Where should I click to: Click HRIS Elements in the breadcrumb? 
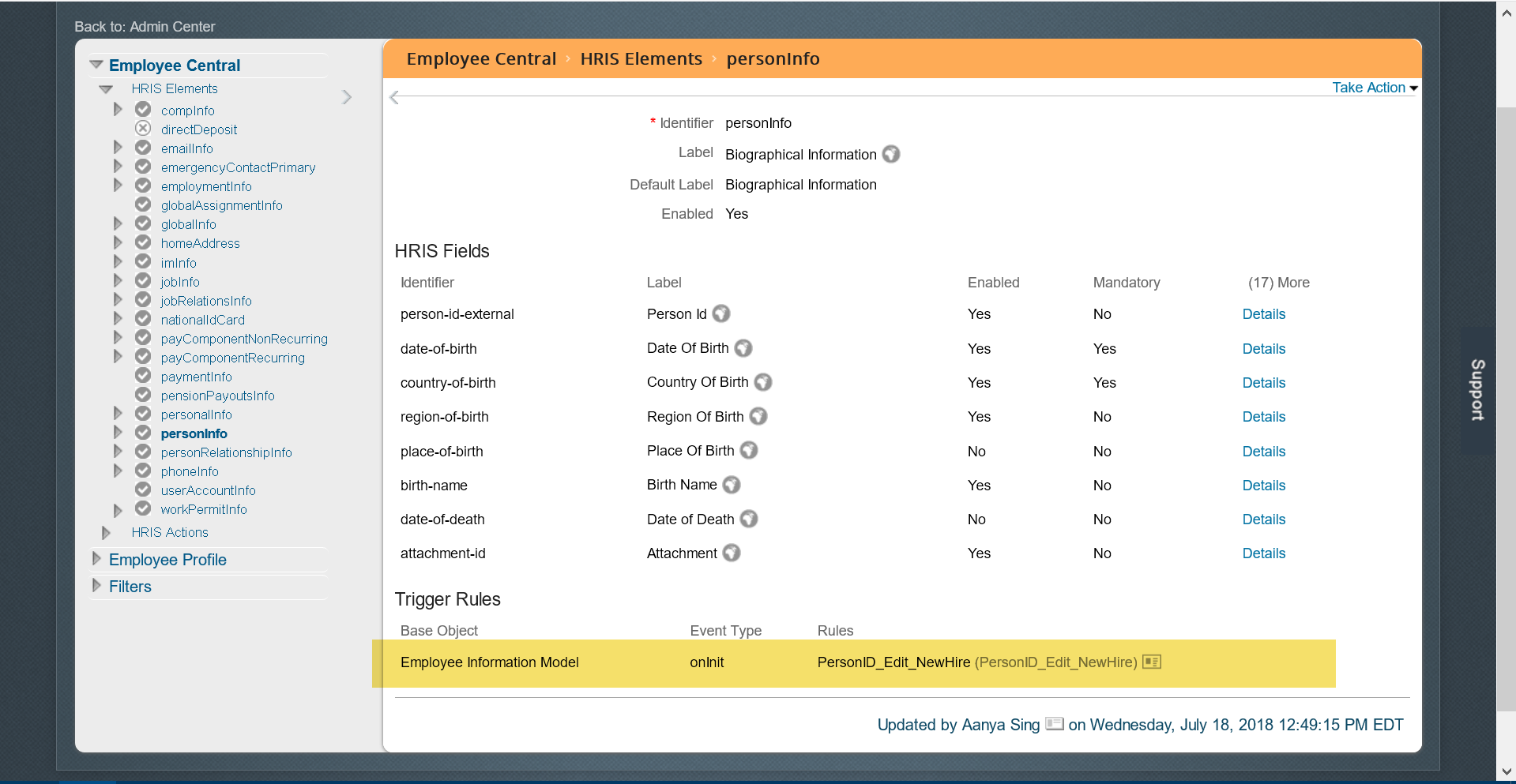tap(641, 59)
